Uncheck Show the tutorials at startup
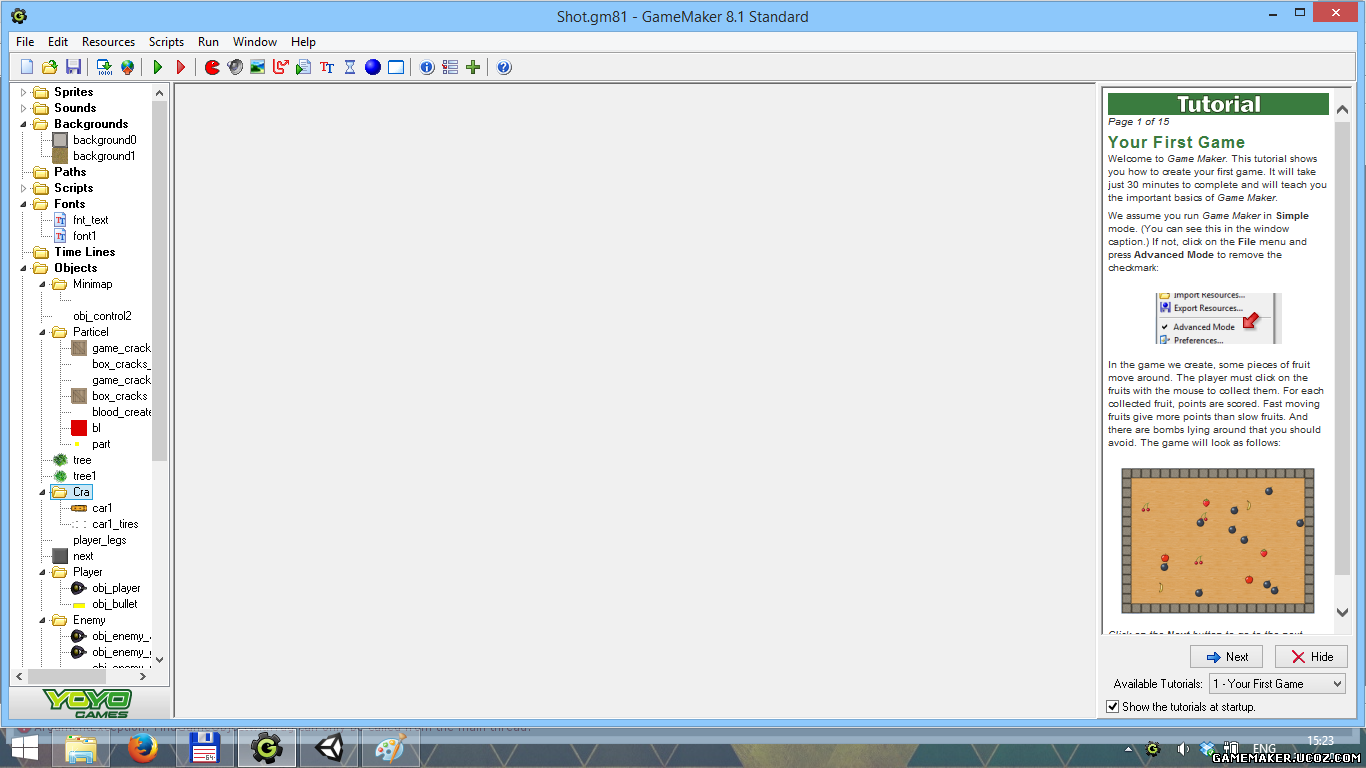 (x=1113, y=707)
